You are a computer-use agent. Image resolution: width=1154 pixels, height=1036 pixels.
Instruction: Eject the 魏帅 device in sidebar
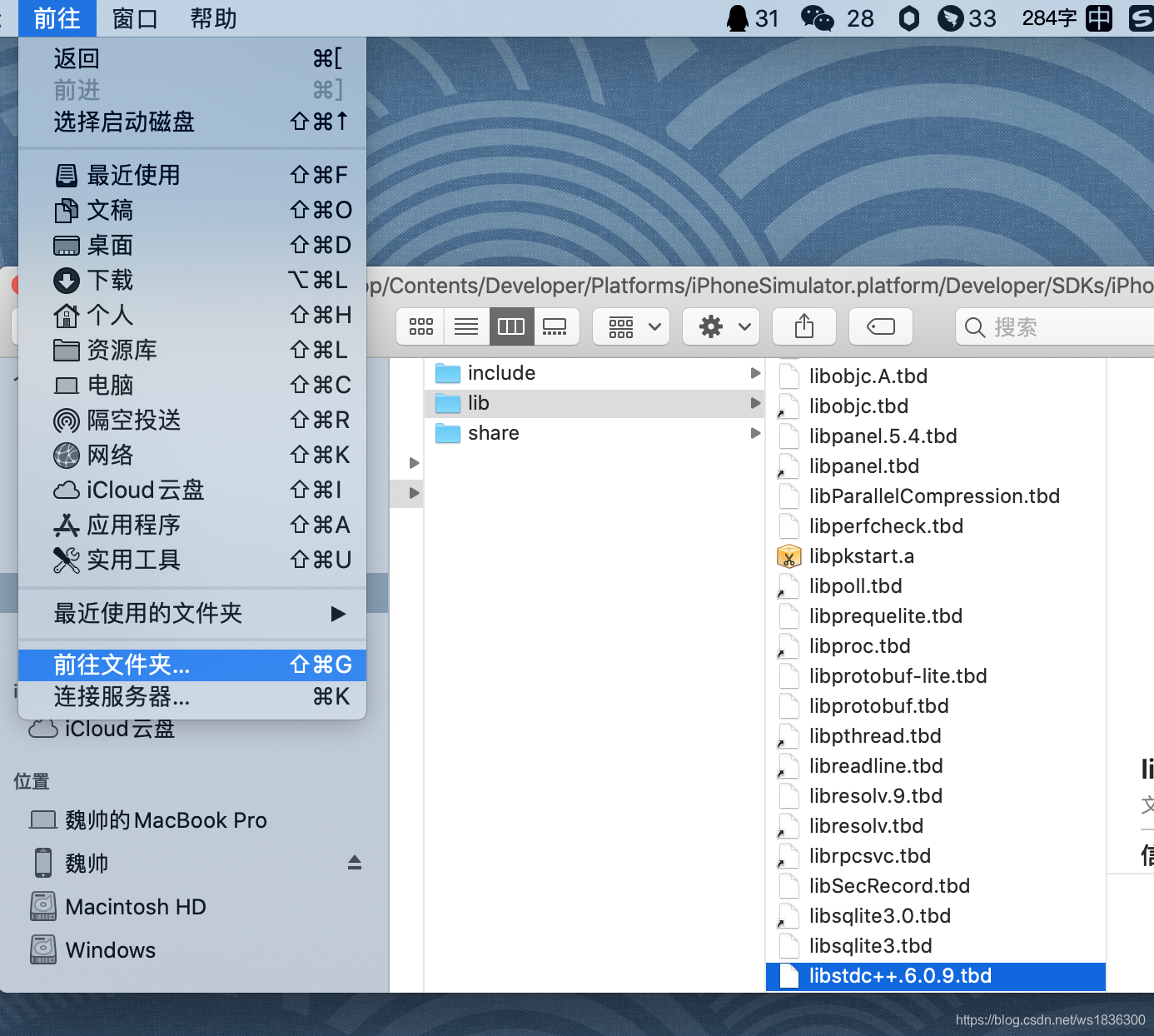(354, 863)
